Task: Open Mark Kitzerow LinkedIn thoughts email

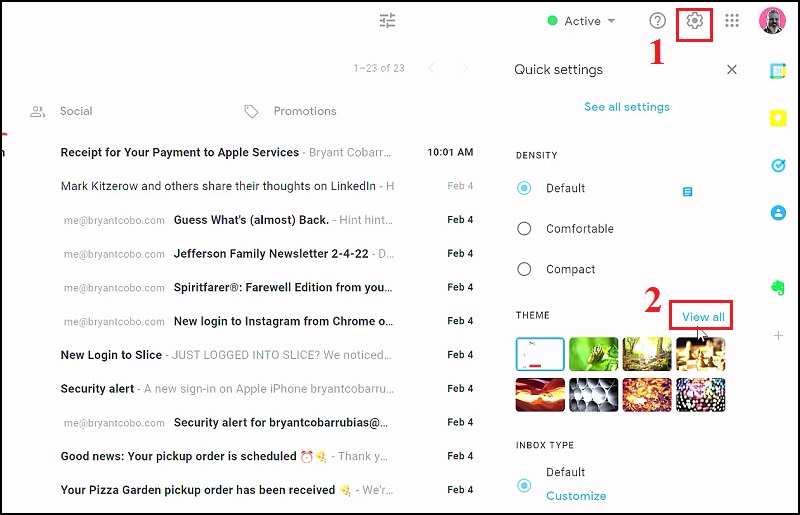Action: pos(267,186)
